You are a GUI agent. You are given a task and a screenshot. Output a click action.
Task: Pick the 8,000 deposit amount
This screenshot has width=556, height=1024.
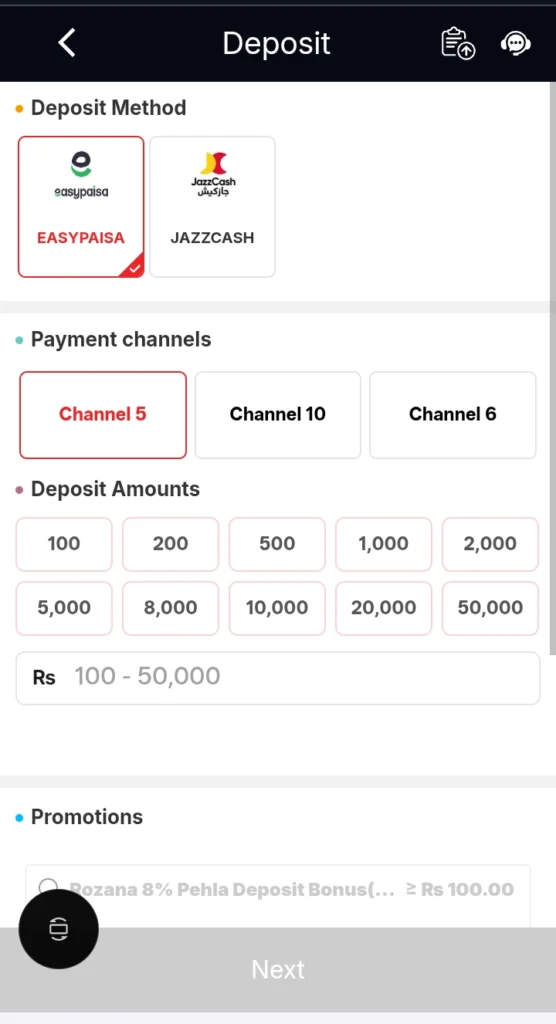tap(171, 608)
